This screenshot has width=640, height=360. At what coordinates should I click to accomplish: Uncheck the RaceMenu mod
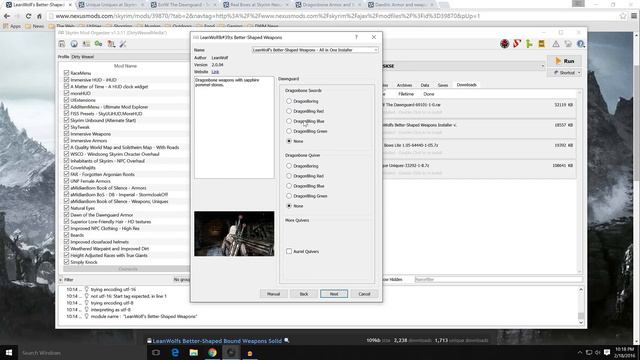(x=67, y=73)
